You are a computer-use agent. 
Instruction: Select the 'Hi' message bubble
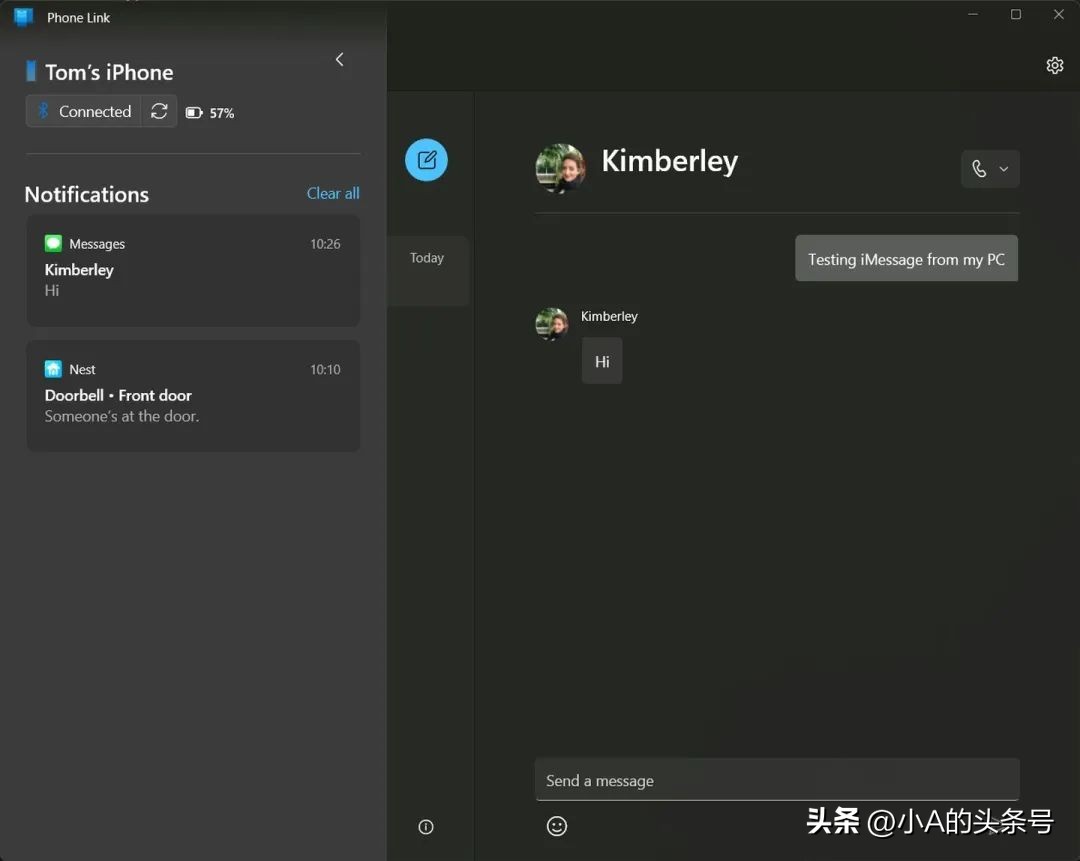tap(602, 361)
